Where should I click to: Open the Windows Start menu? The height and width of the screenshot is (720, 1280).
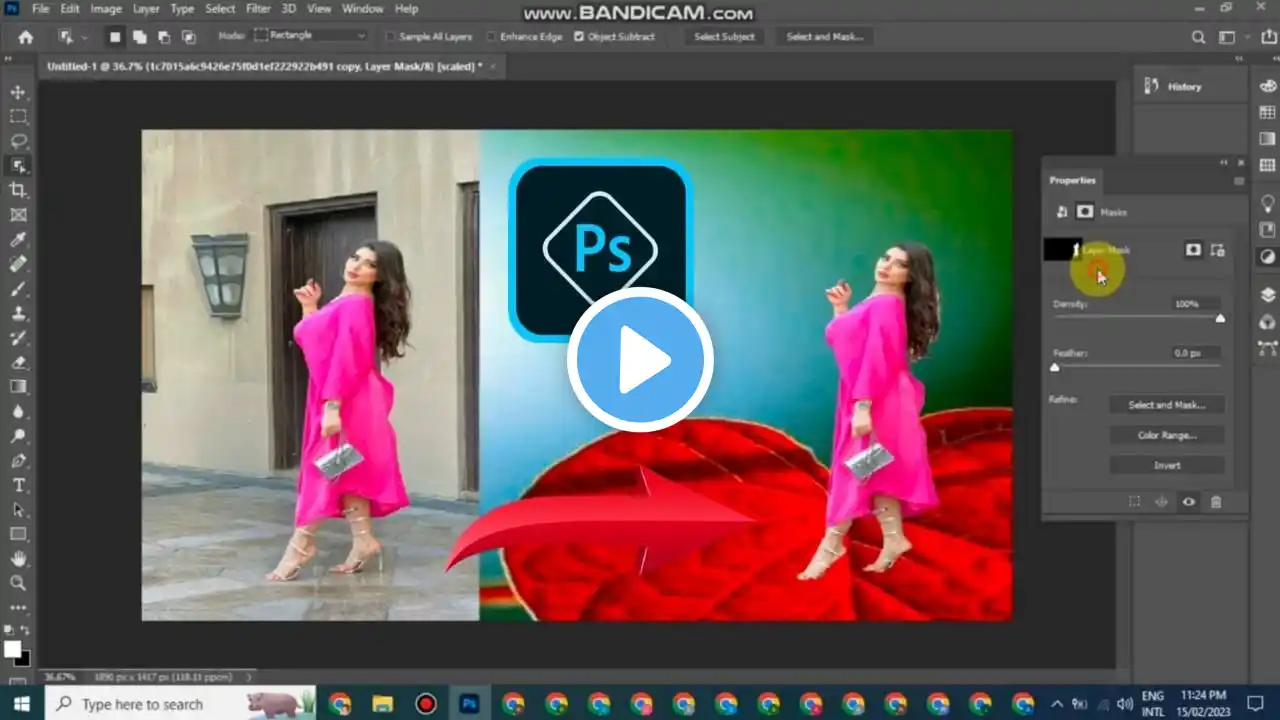click(x=22, y=703)
